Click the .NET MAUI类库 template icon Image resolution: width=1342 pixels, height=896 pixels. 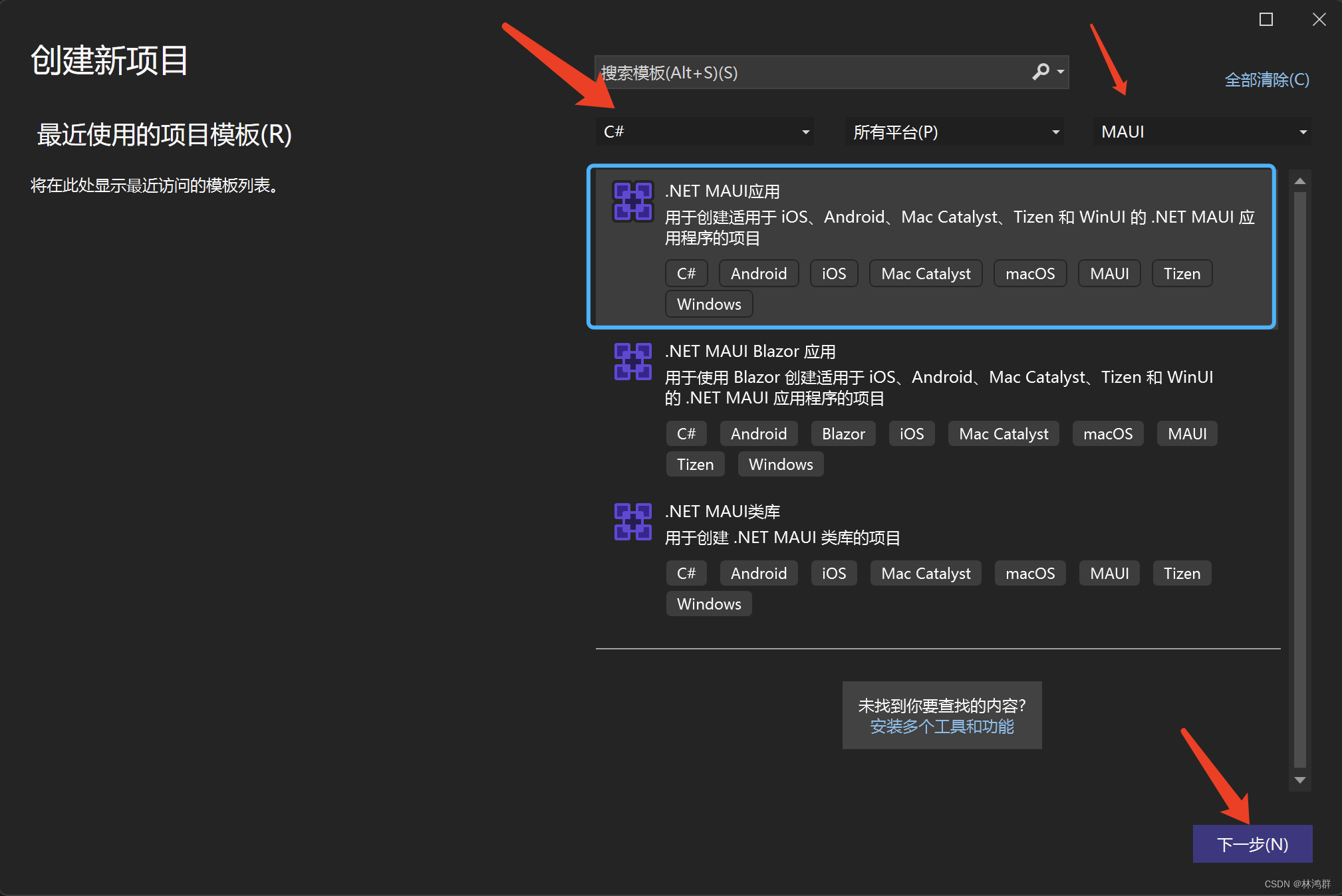(632, 522)
